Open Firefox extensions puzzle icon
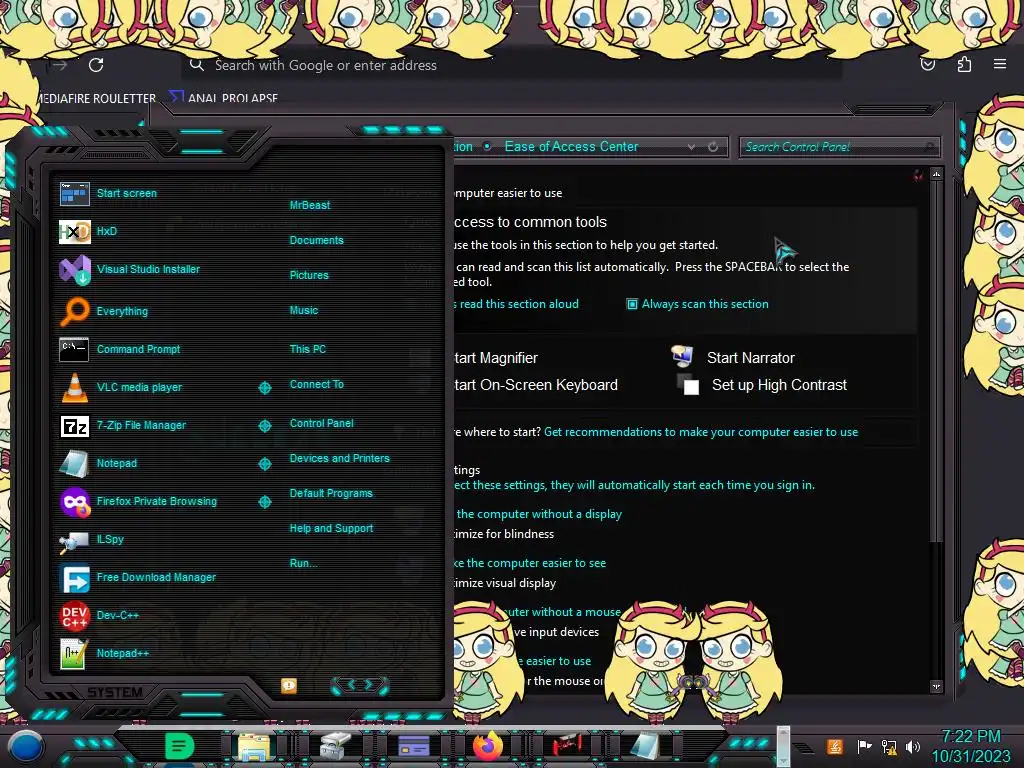This screenshot has height=768, width=1024. [964, 64]
